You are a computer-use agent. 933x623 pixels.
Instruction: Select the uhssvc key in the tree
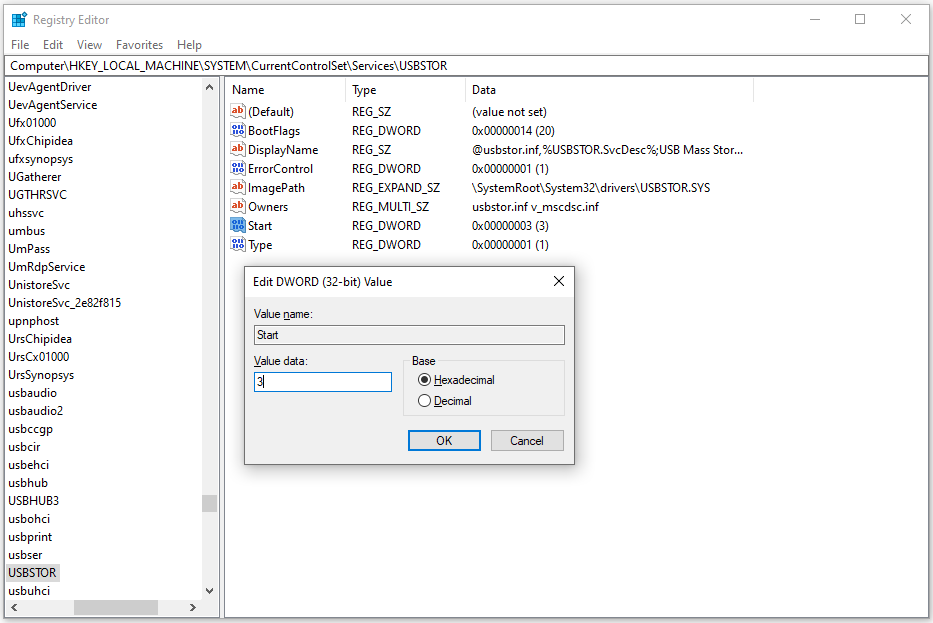click(26, 212)
